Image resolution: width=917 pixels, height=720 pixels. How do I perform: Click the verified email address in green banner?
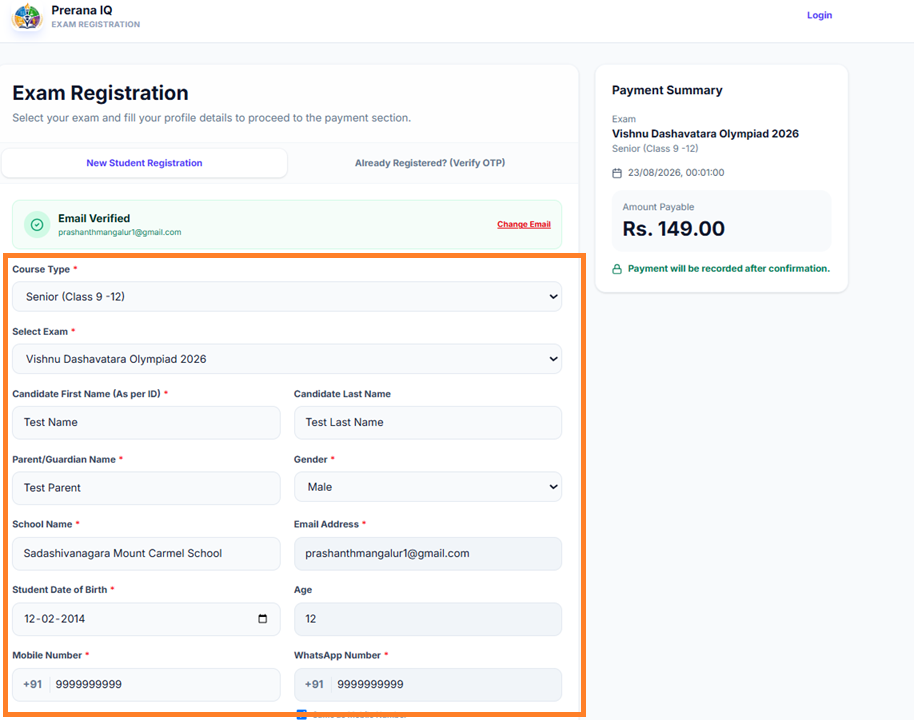[120, 232]
